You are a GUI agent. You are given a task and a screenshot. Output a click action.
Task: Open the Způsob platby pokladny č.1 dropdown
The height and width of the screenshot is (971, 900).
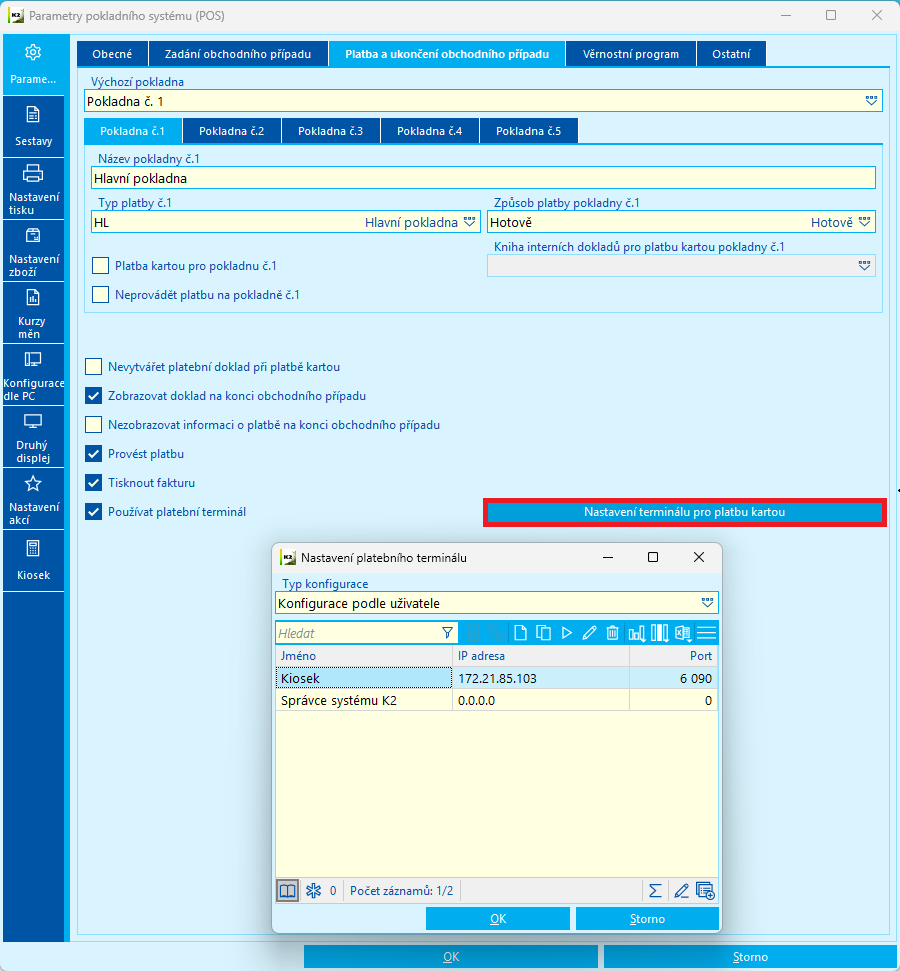[865, 222]
